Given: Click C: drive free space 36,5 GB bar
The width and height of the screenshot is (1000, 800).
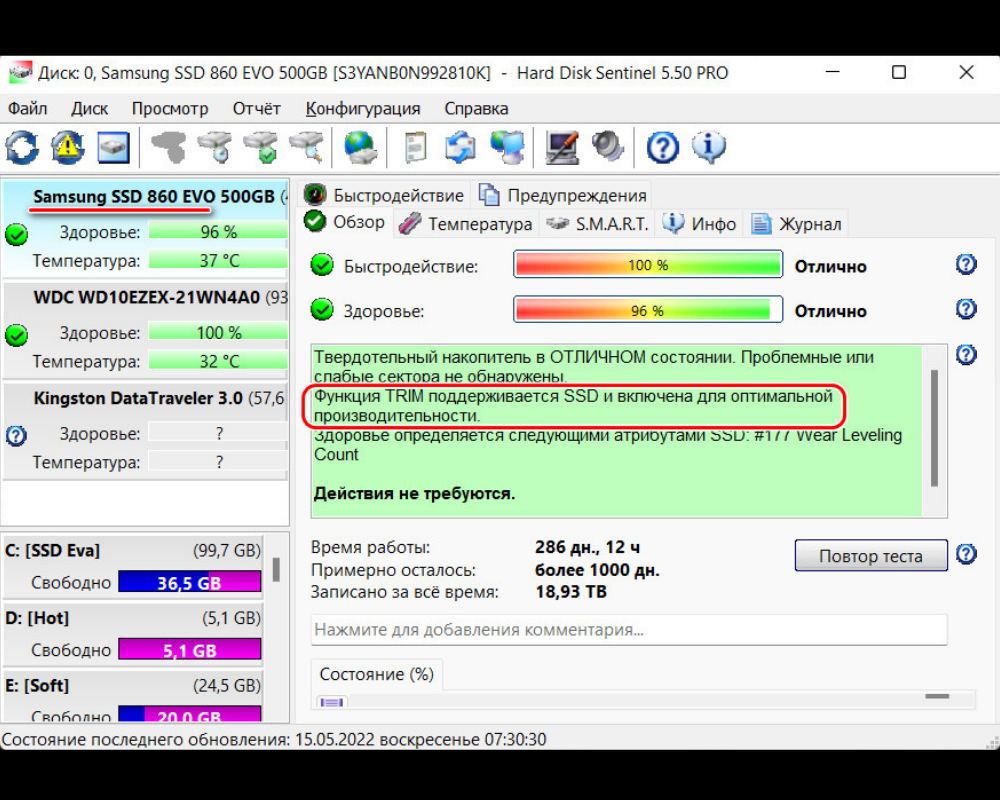Looking at the screenshot, I should 189,582.
